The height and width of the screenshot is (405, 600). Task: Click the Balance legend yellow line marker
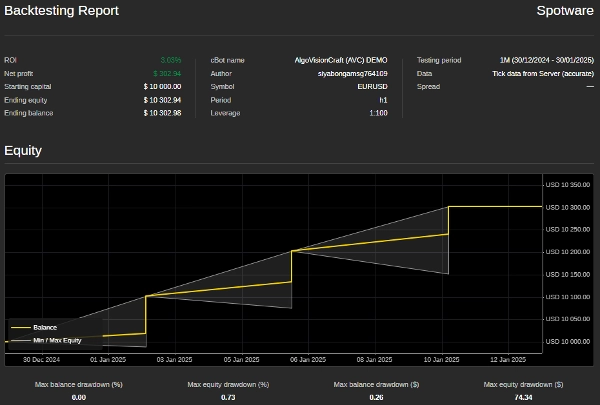(x=20, y=327)
